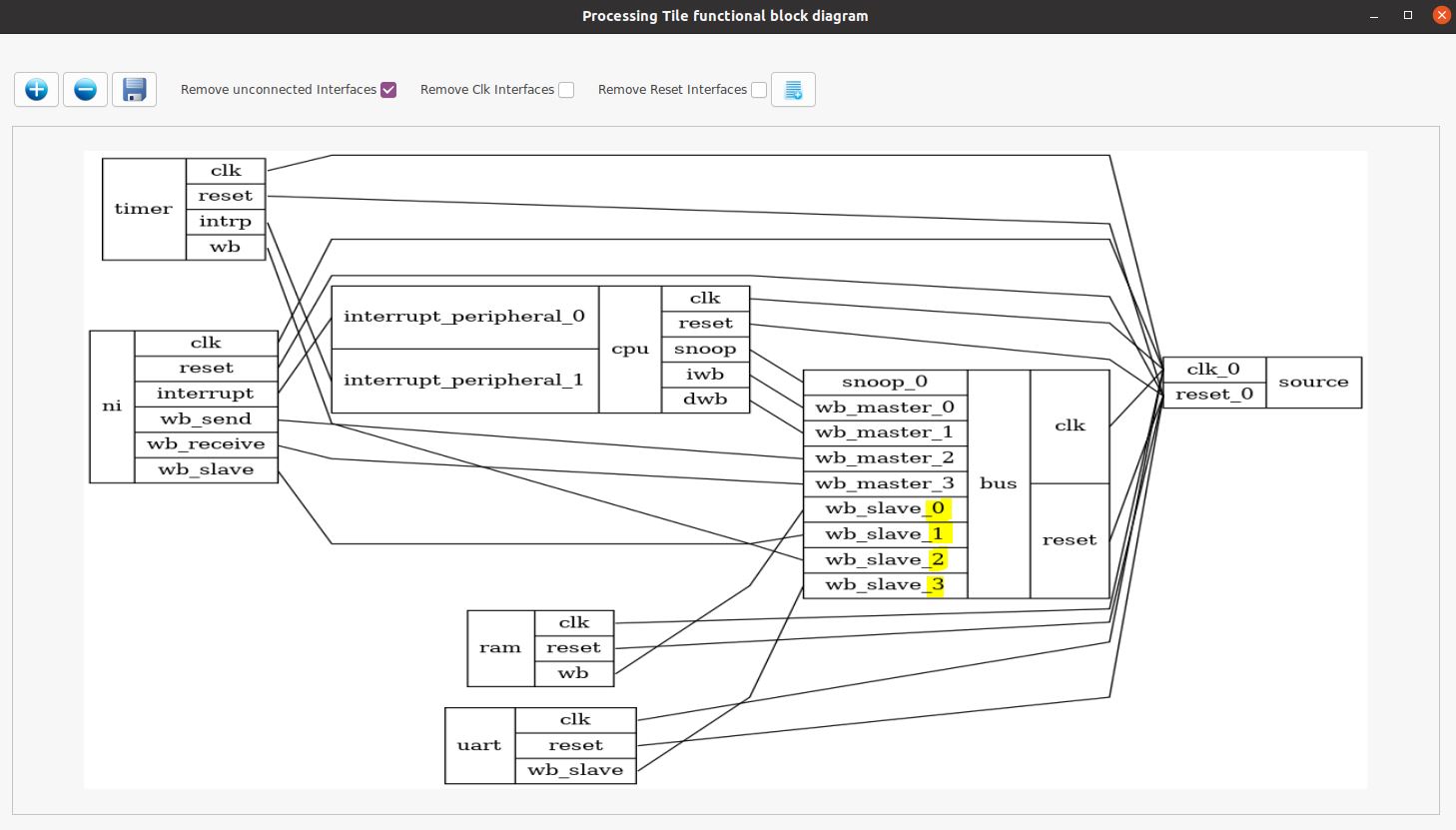The image size is (1456, 830).
Task: Click 'interrupt_peripheral_0' in the cpu block
Action: (464, 317)
